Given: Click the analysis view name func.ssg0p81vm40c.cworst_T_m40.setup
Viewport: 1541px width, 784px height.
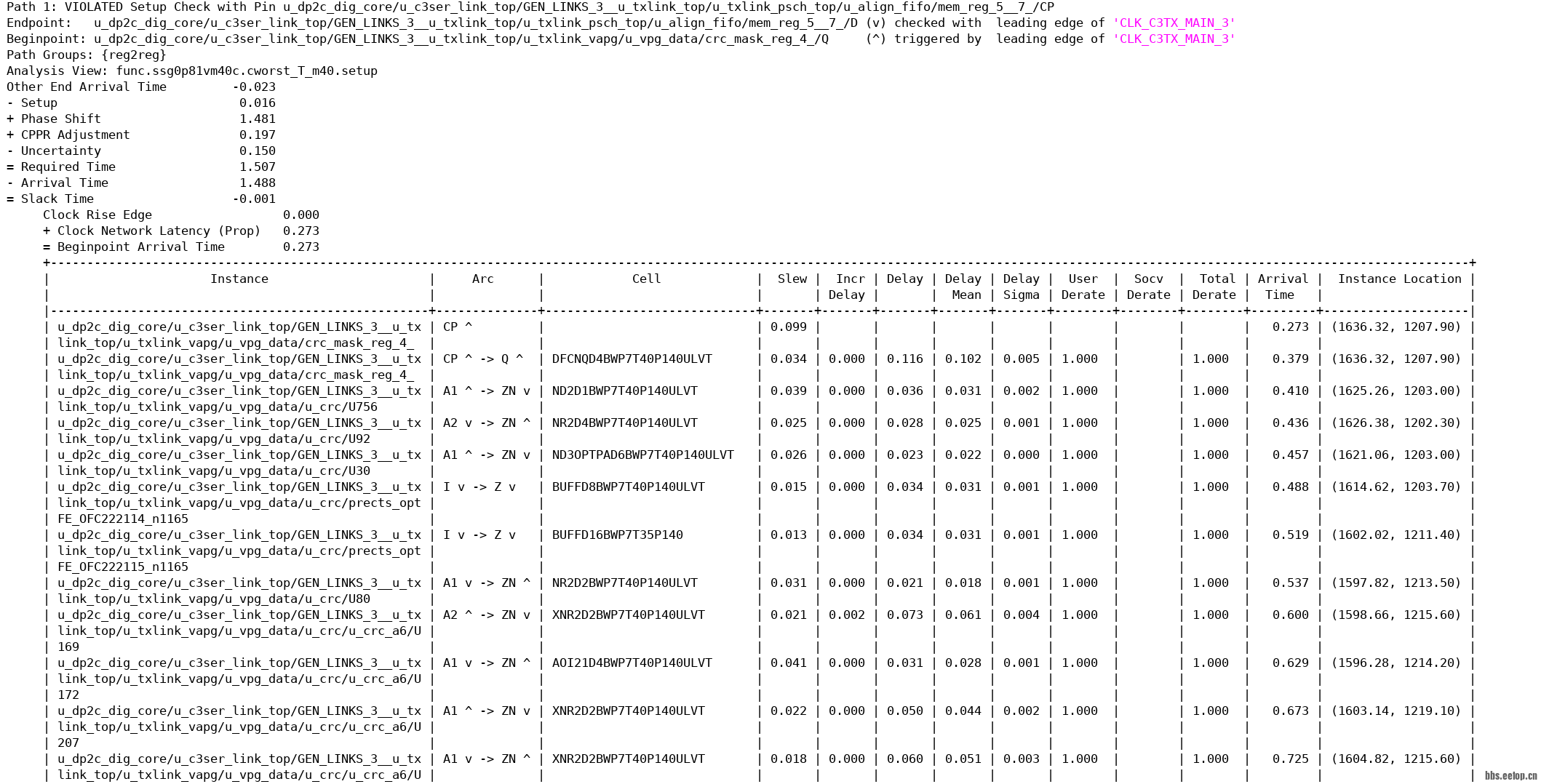Looking at the screenshot, I should pyautogui.click(x=246, y=71).
